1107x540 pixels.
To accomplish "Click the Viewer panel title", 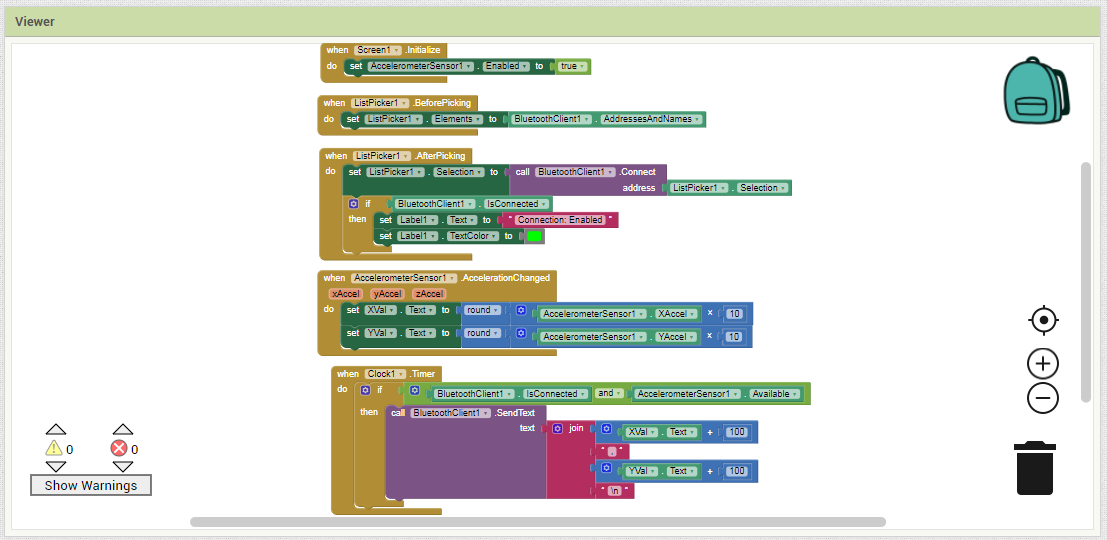I will (35, 21).
